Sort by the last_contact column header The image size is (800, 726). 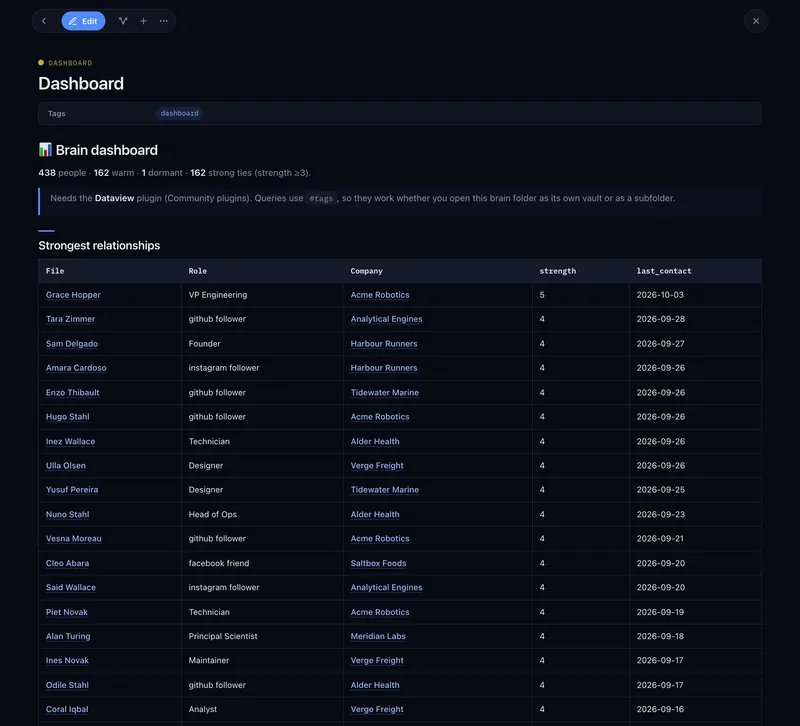click(x=664, y=271)
